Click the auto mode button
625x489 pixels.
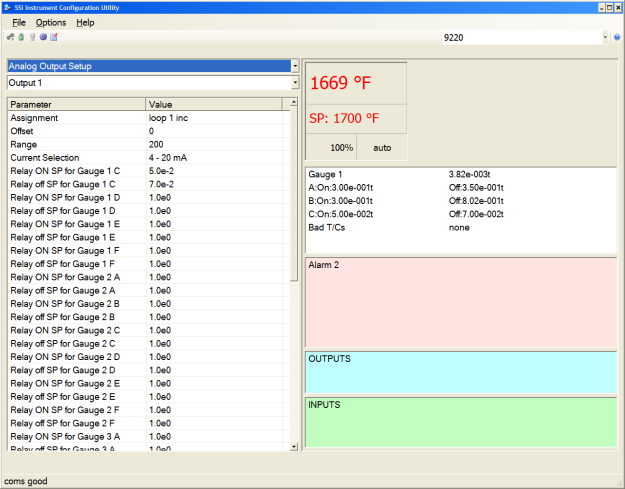382,147
